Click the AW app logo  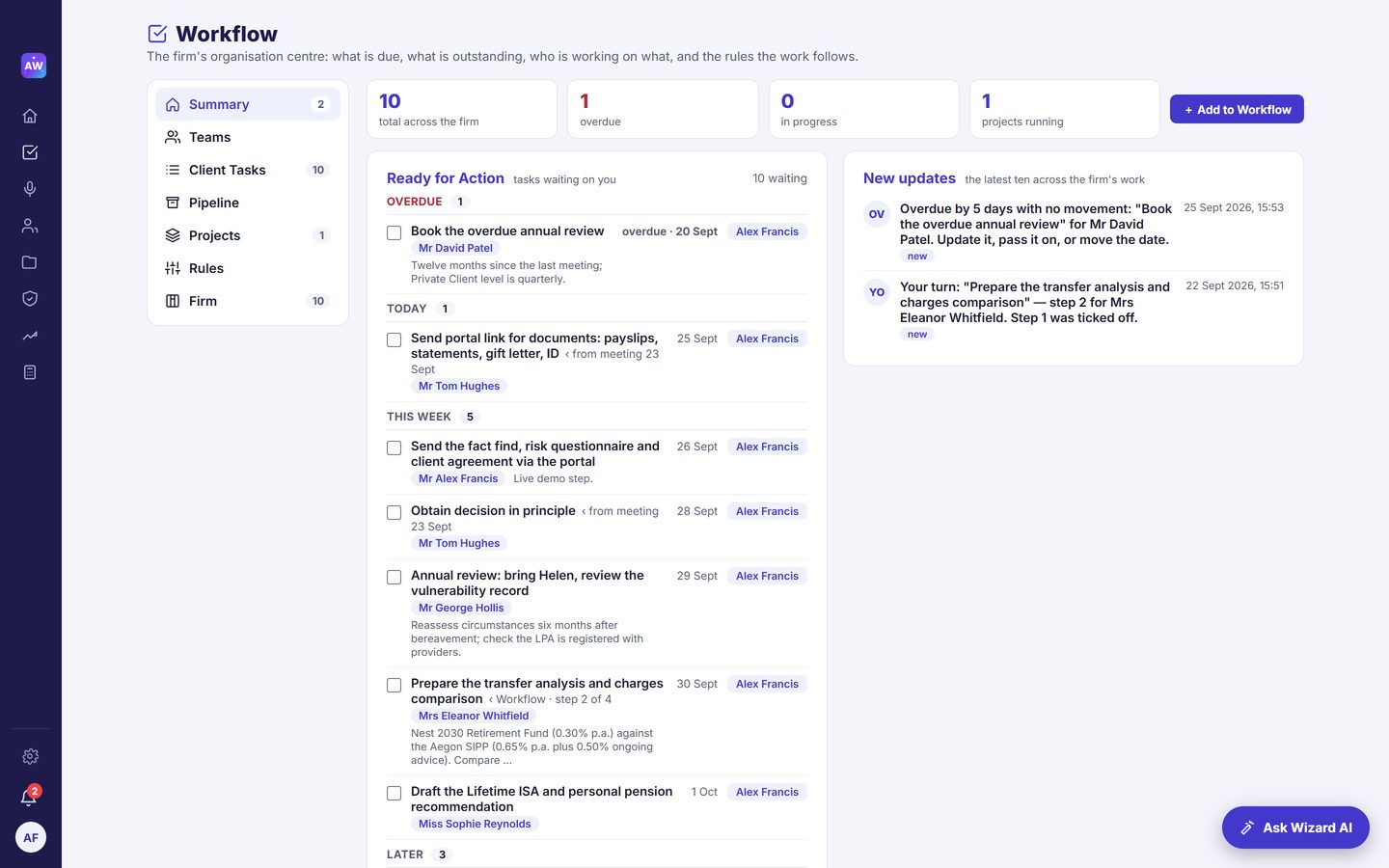click(x=34, y=66)
